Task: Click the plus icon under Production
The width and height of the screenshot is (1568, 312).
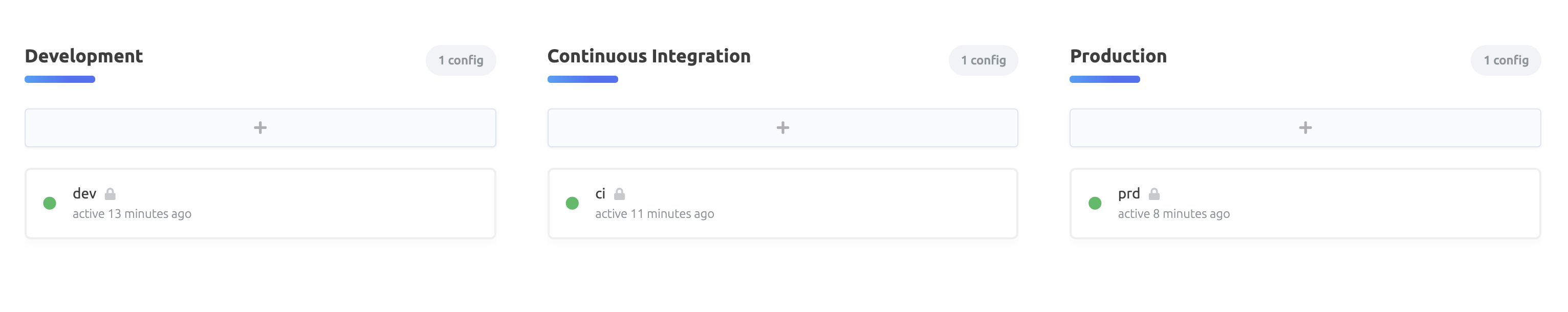Action: point(1304,128)
